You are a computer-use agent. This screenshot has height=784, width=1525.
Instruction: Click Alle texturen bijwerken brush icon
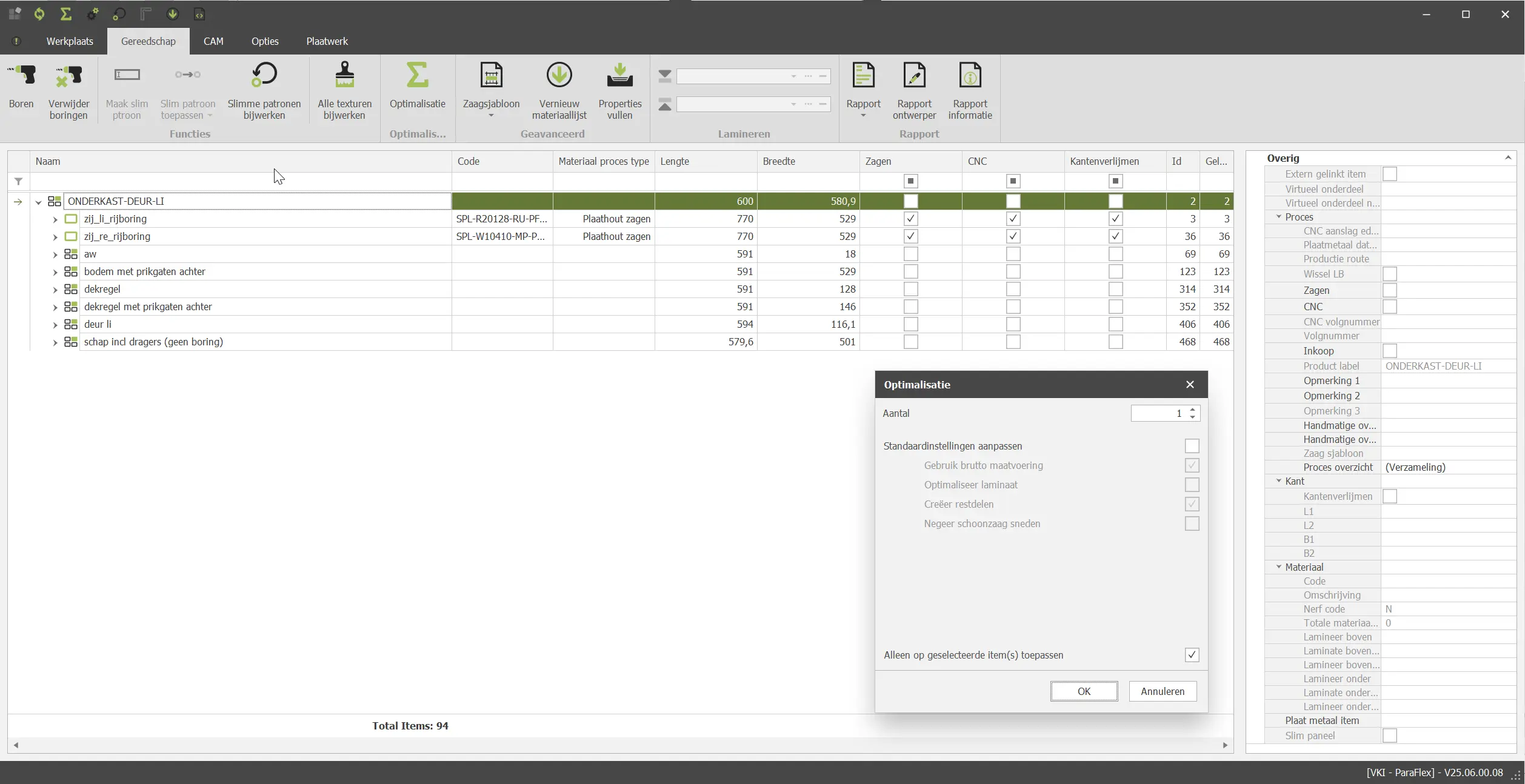pyautogui.click(x=344, y=76)
